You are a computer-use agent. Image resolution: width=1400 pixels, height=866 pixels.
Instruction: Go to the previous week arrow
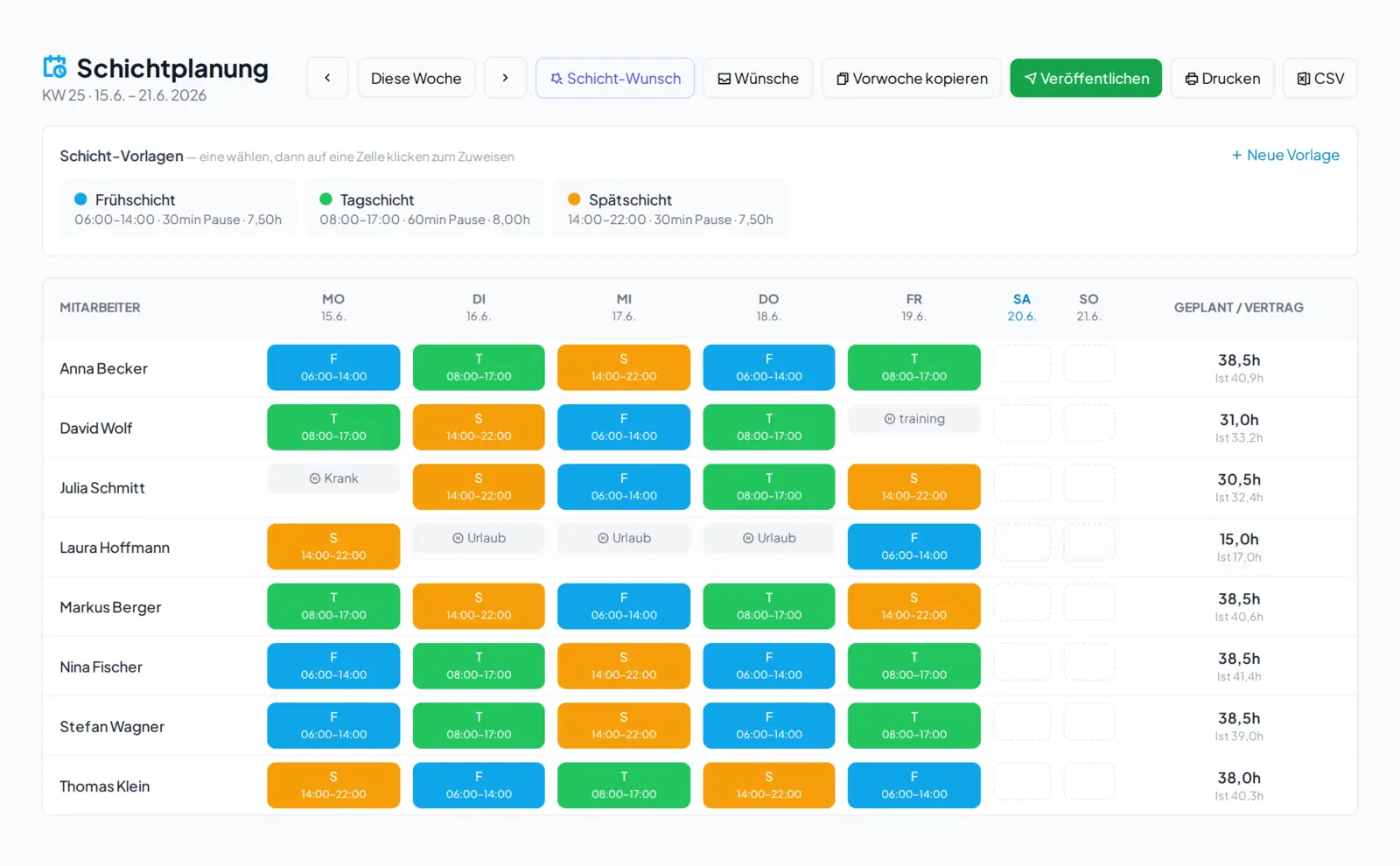[327, 78]
